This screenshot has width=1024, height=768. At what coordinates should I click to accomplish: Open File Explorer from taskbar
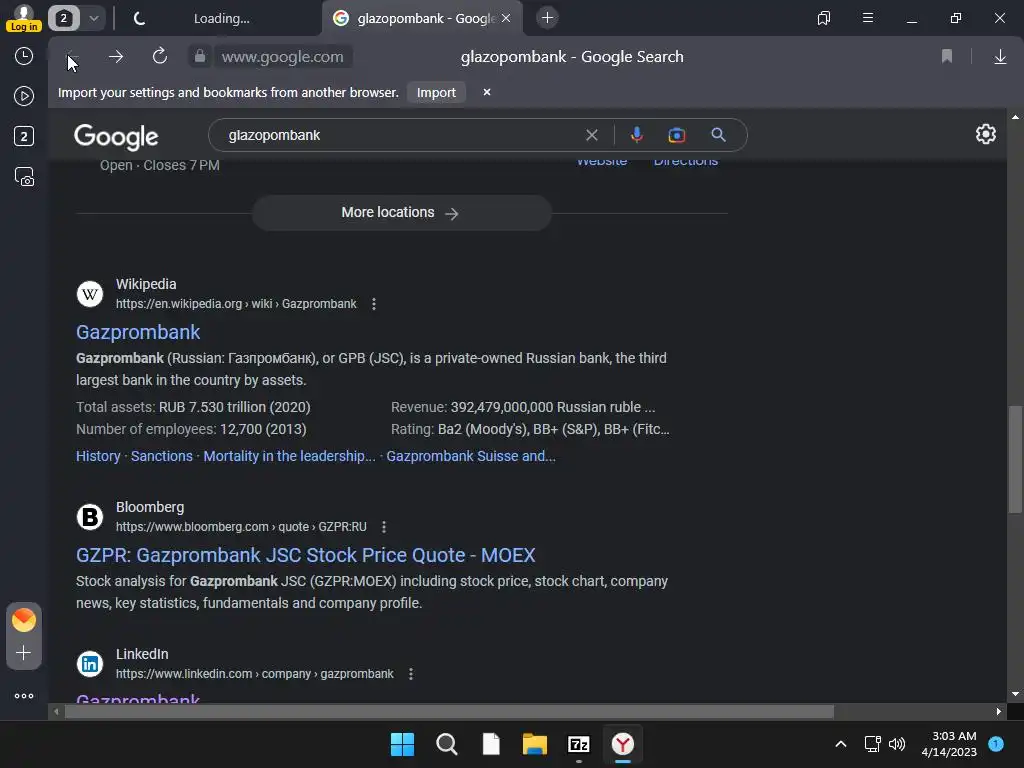534,744
